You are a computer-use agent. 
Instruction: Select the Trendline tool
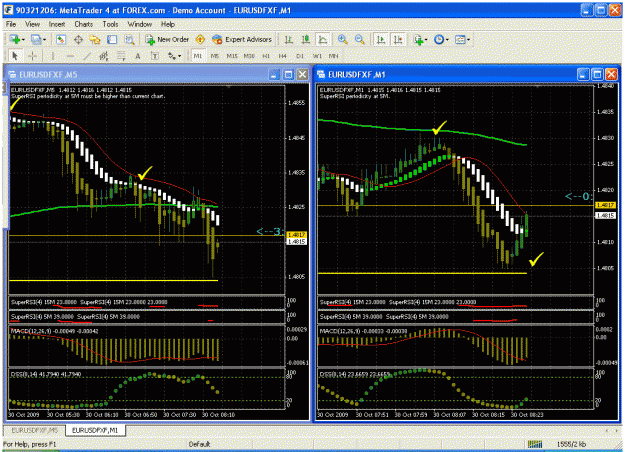tap(87, 56)
